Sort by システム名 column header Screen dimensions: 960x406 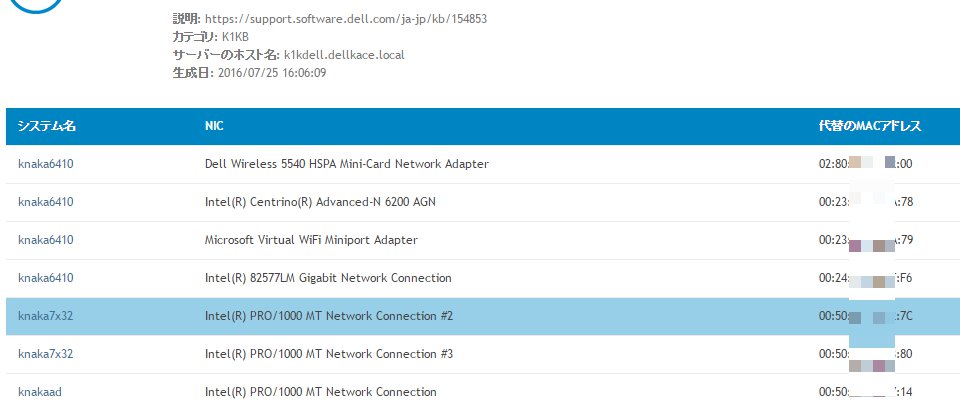(x=47, y=127)
